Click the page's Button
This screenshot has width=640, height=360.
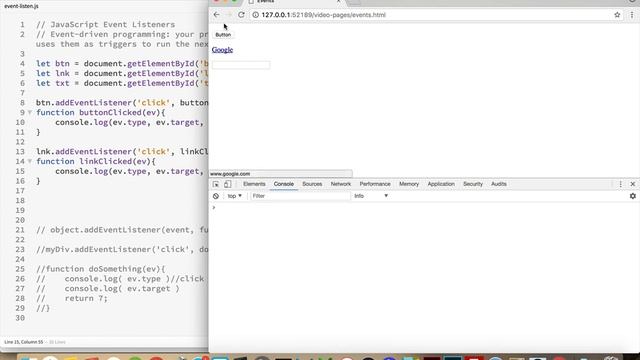[x=223, y=35]
